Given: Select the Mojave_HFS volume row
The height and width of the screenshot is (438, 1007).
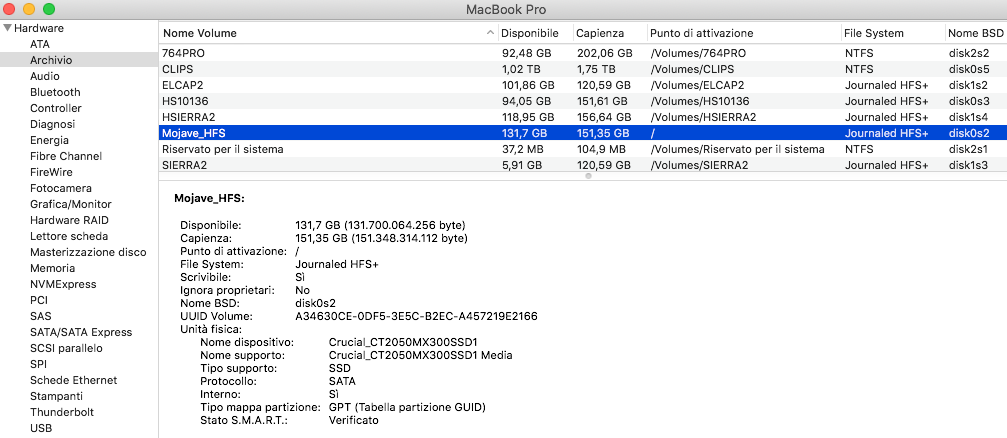Looking at the screenshot, I should point(583,133).
